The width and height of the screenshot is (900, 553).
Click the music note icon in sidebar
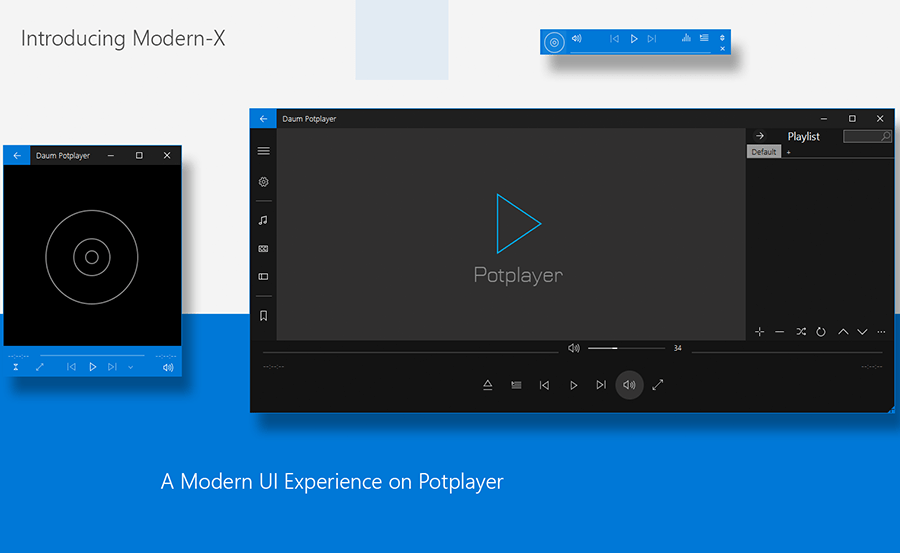point(264,220)
